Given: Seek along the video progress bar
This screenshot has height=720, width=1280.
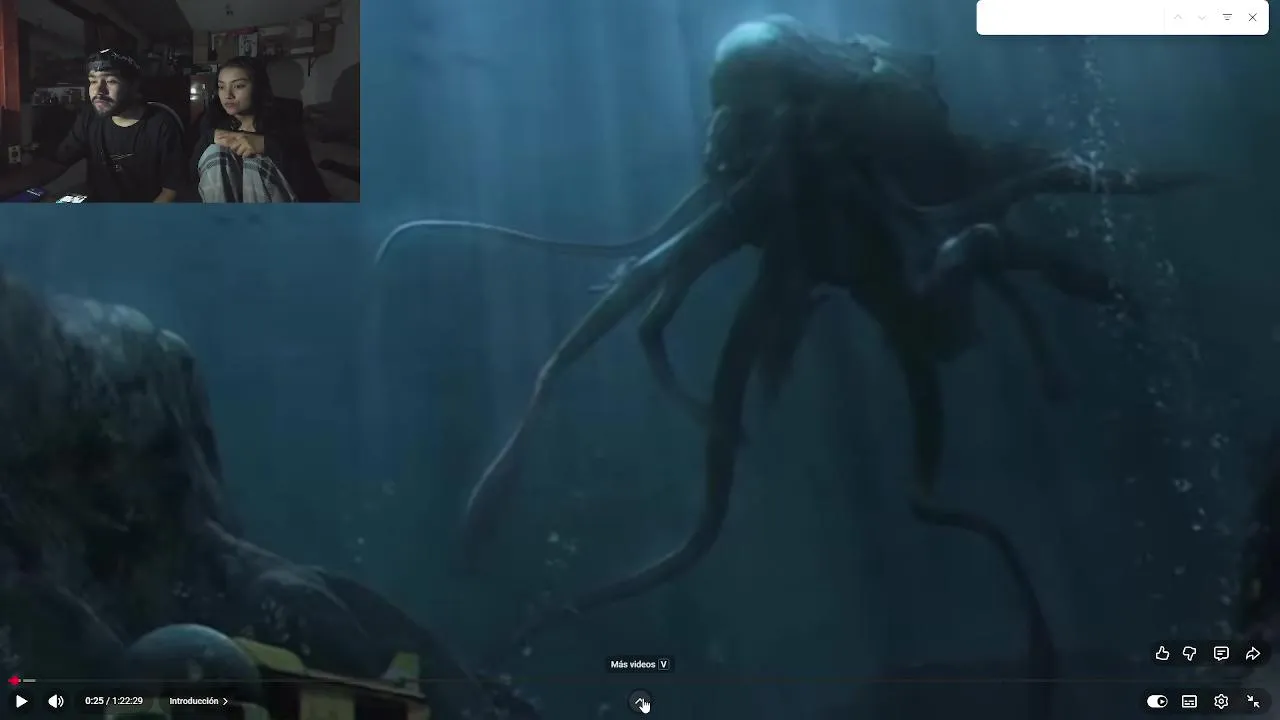Looking at the screenshot, I should [640, 681].
